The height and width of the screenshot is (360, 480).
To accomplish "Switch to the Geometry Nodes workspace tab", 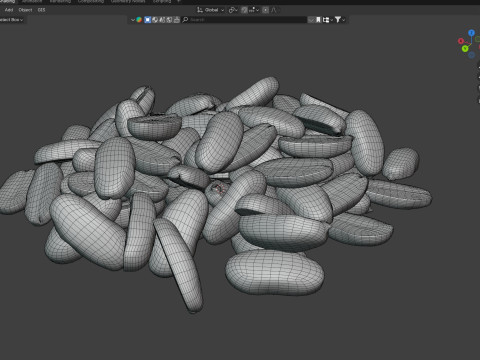I will [x=128, y=1].
